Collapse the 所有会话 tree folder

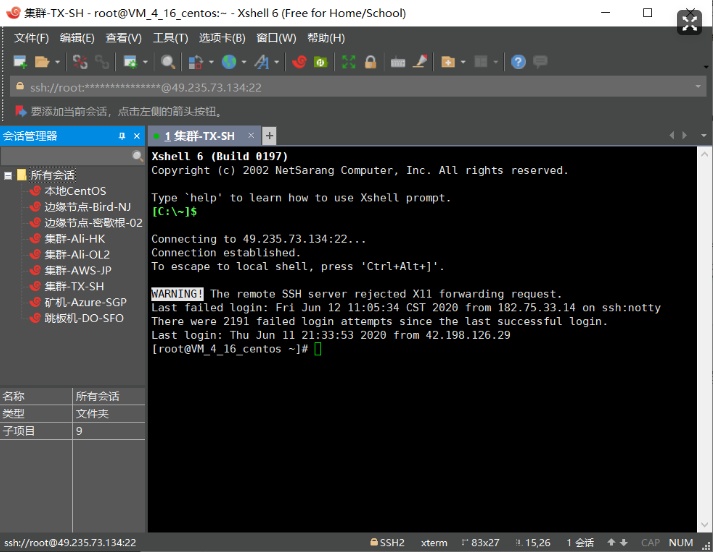point(8,175)
